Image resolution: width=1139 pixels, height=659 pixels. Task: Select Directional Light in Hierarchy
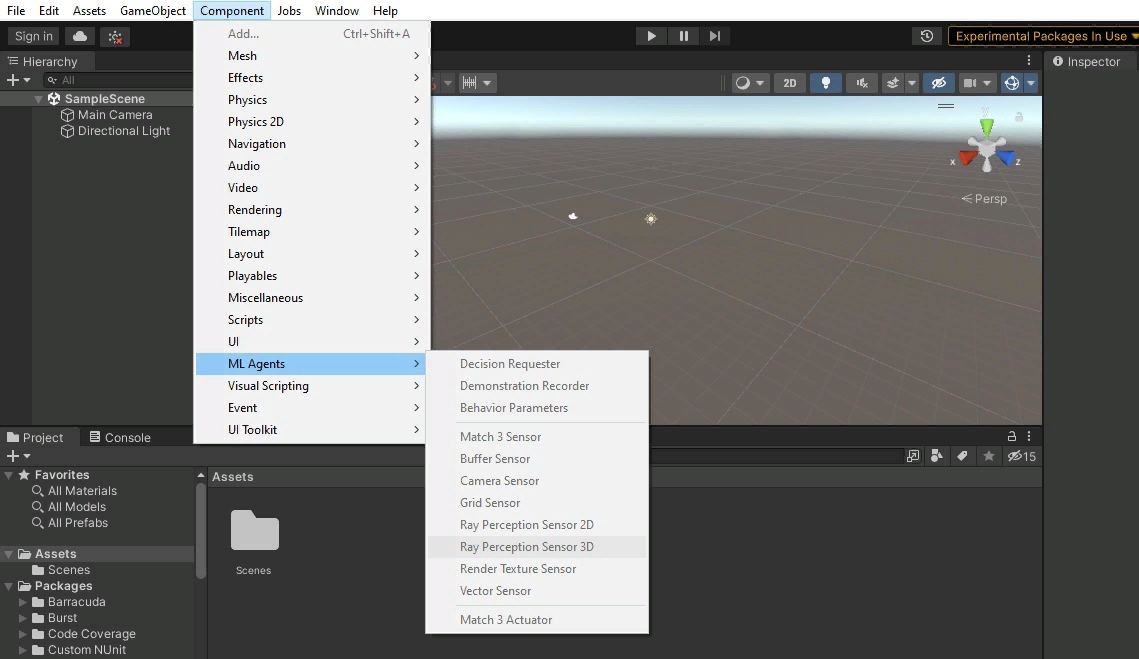point(123,131)
